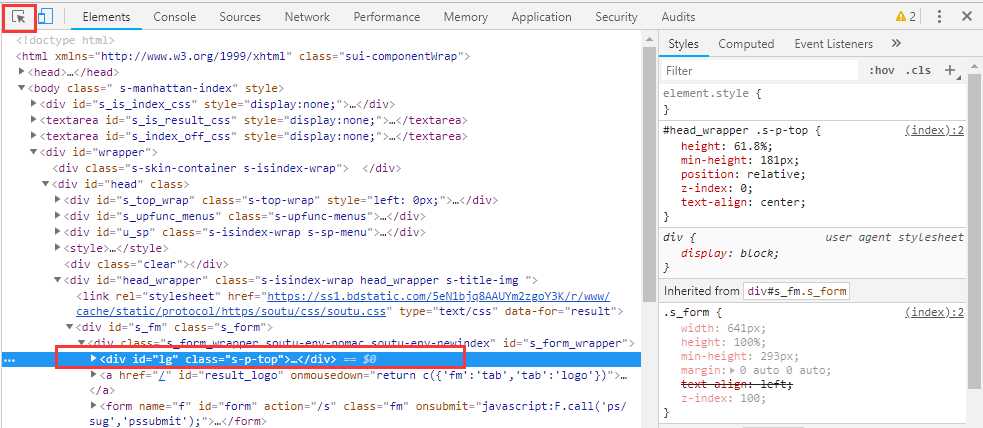Show more sidebar tabs with double chevron
The width and height of the screenshot is (983, 428).
pos(896,44)
